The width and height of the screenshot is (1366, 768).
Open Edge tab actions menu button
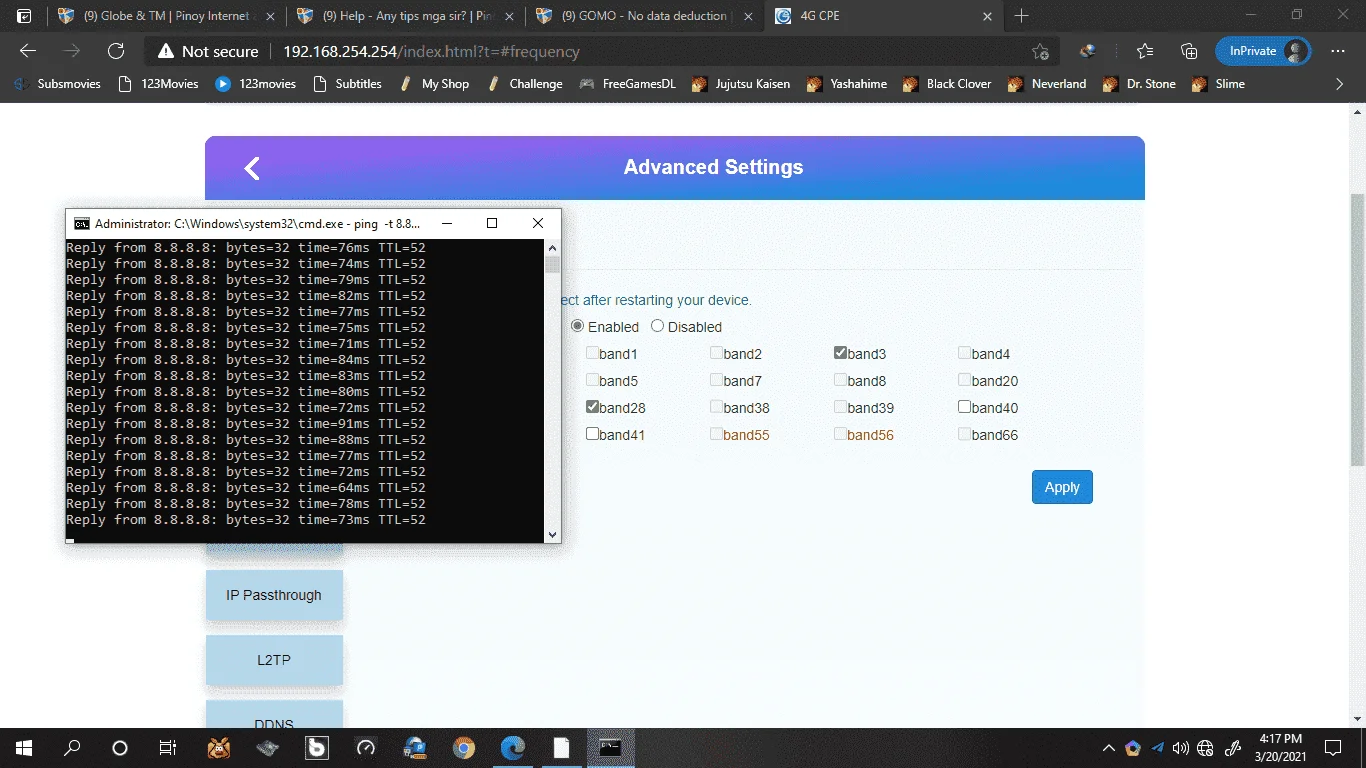[x=24, y=16]
